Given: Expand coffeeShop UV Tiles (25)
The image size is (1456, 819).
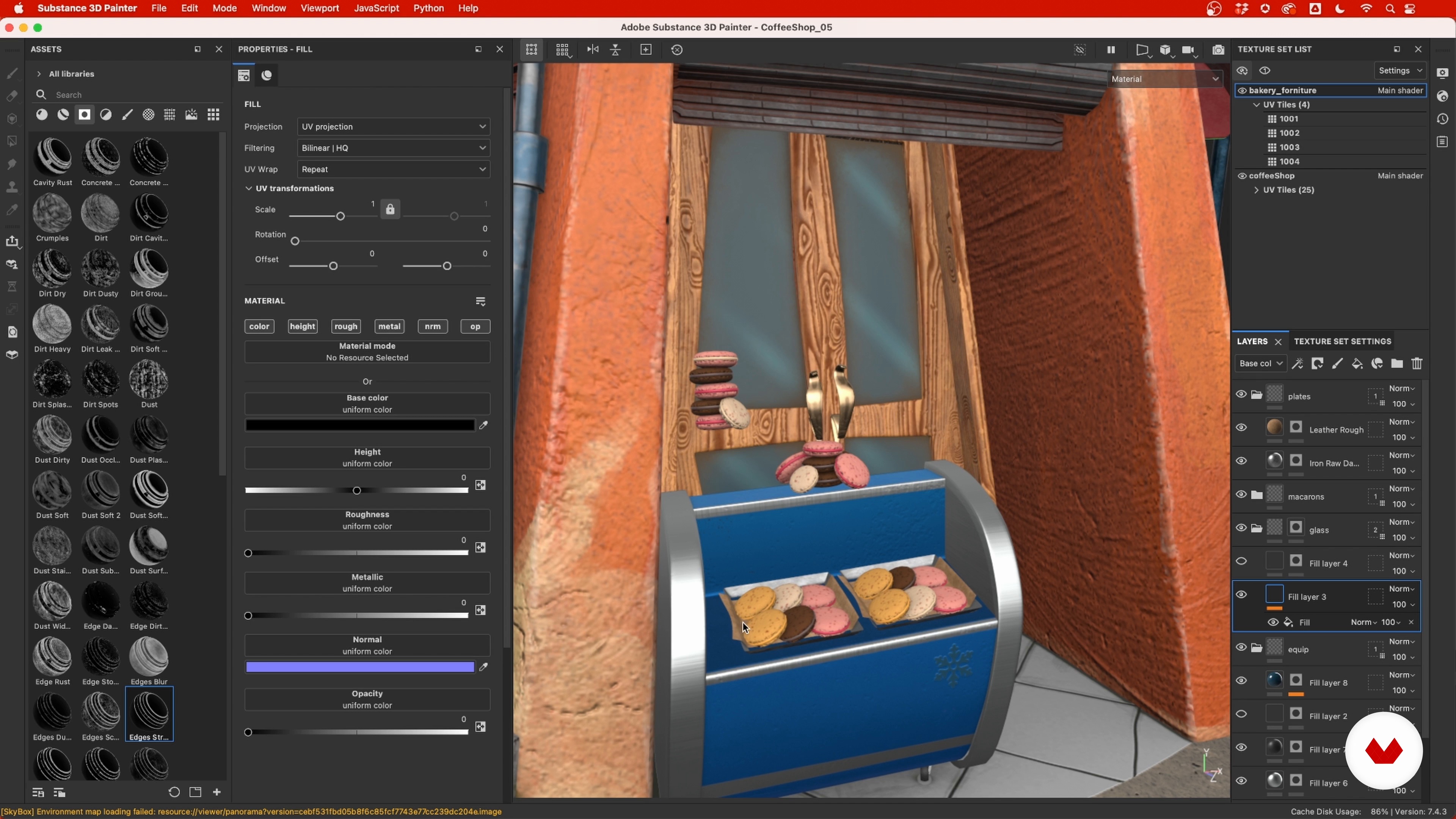Looking at the screenshot, I should (x=1257, y=190).
